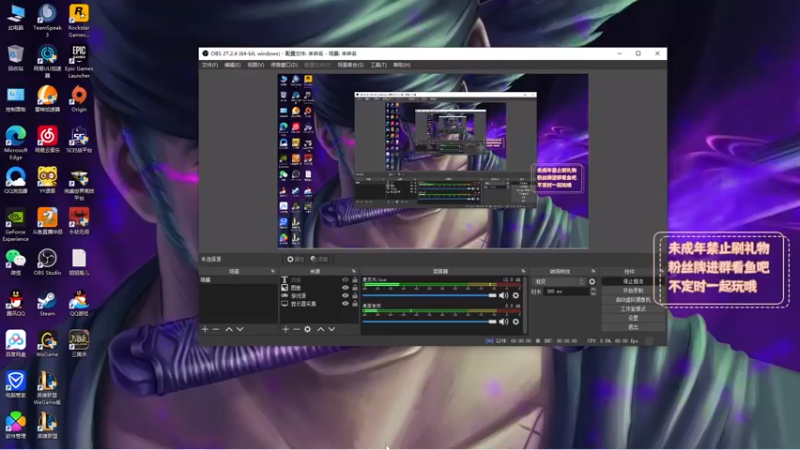Open 文件(F) menu
Image resolution: width=800 pixels, height=450 pixels.
coord(210,65)
